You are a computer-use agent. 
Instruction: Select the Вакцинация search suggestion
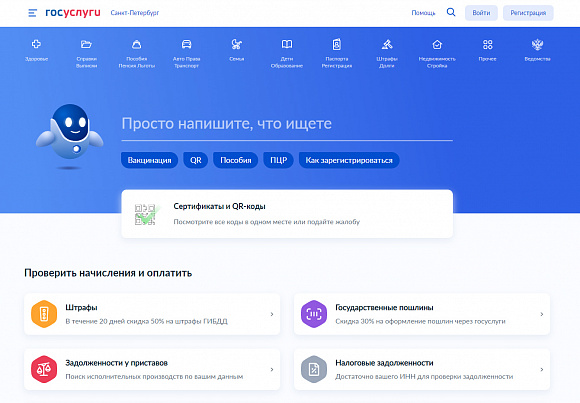pos(149,160)
